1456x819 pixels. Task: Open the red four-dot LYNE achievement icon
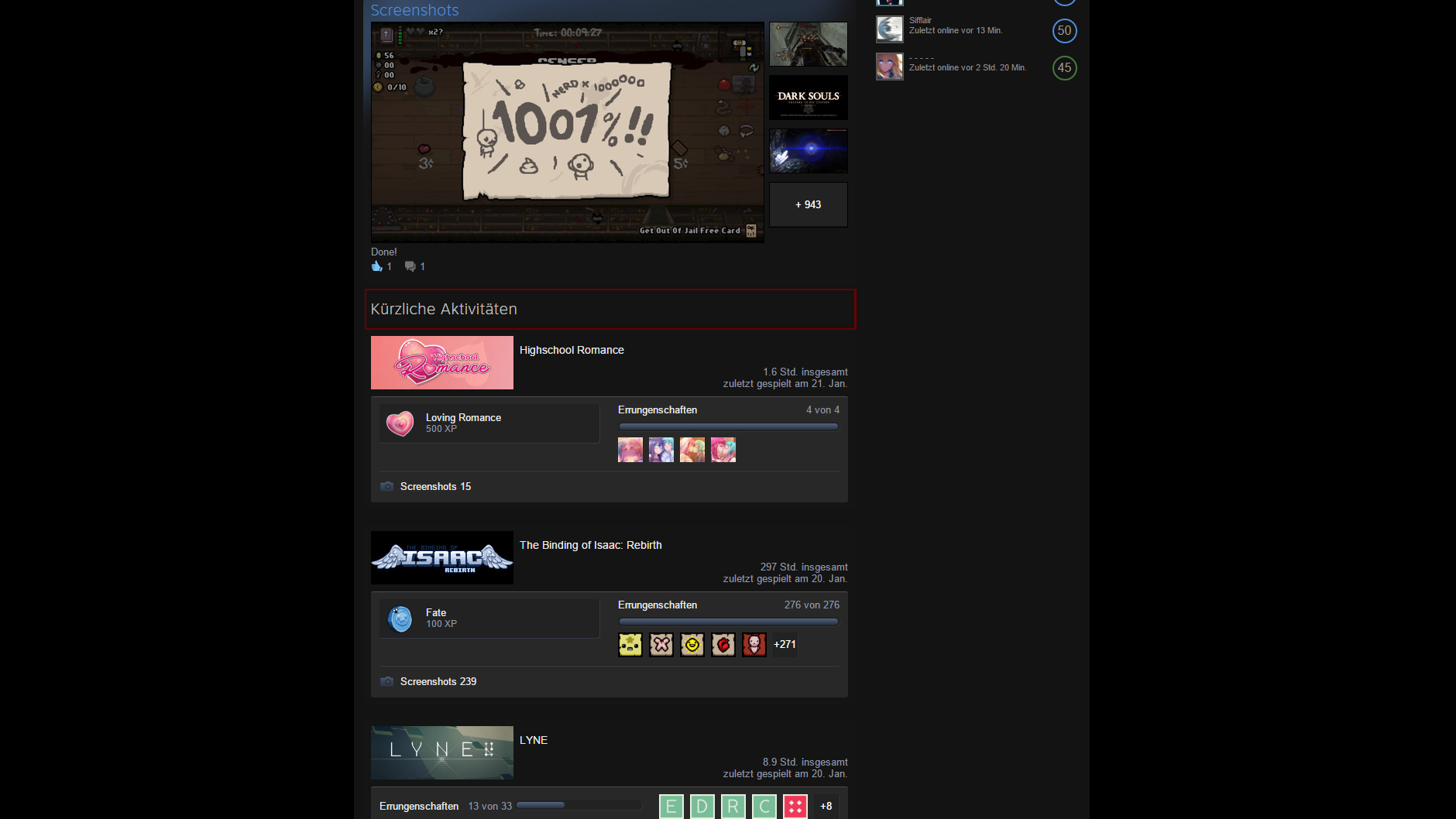pos(795,807)
